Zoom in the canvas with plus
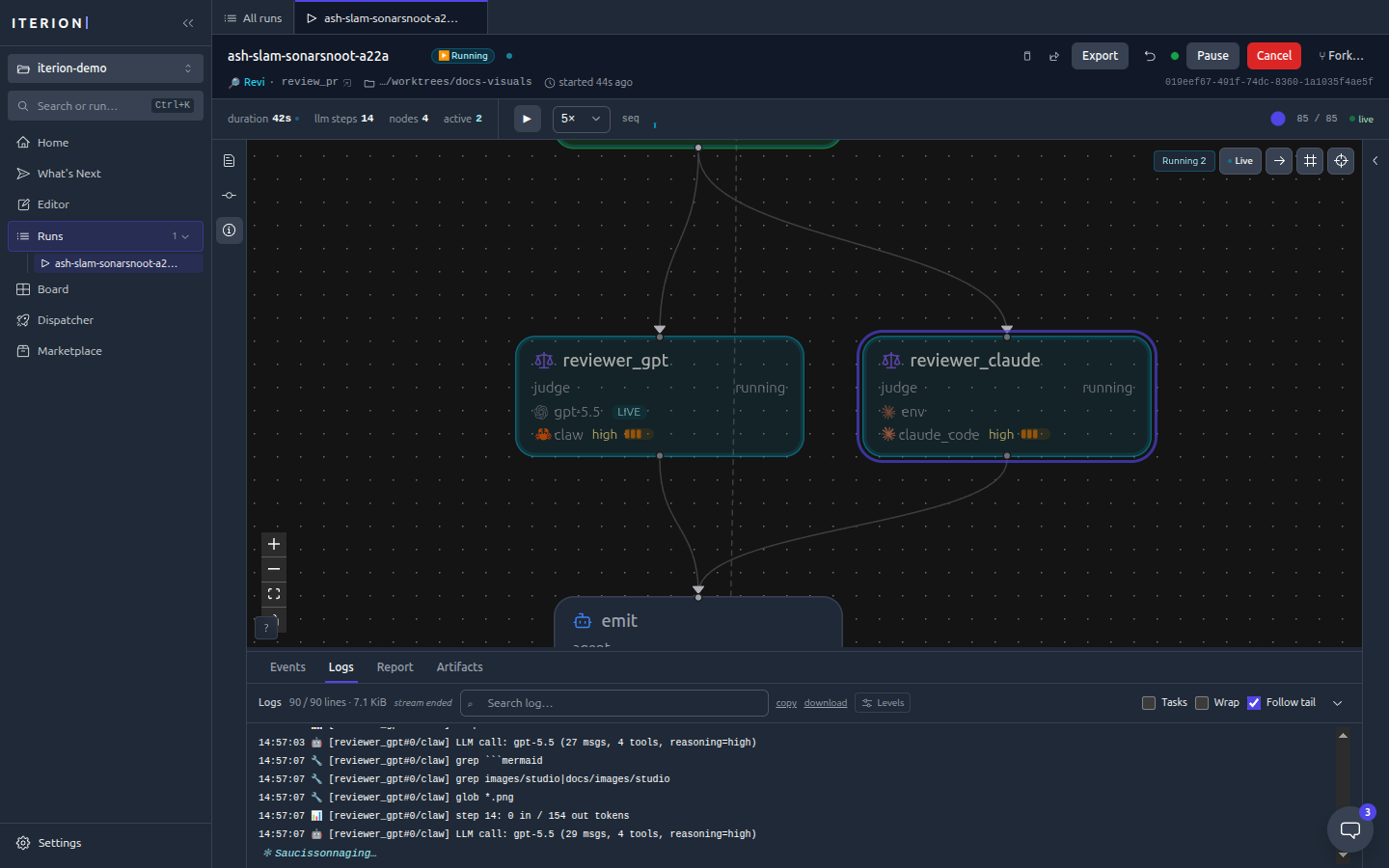Viewport: 1389px width, 868px height. [x=274, y=545]
